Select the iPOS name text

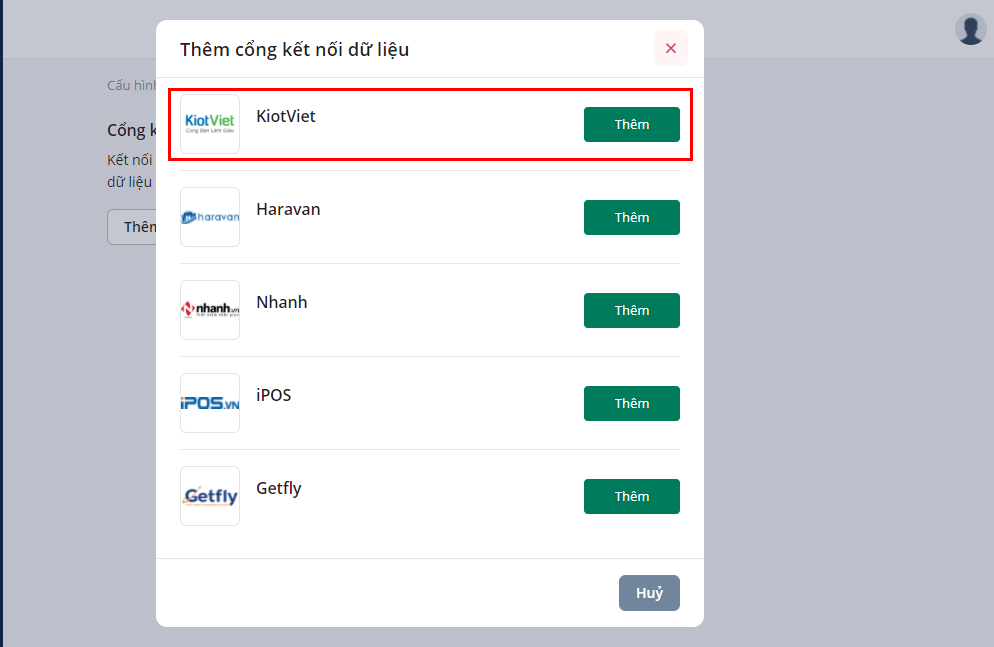click(x=274, y=395)
